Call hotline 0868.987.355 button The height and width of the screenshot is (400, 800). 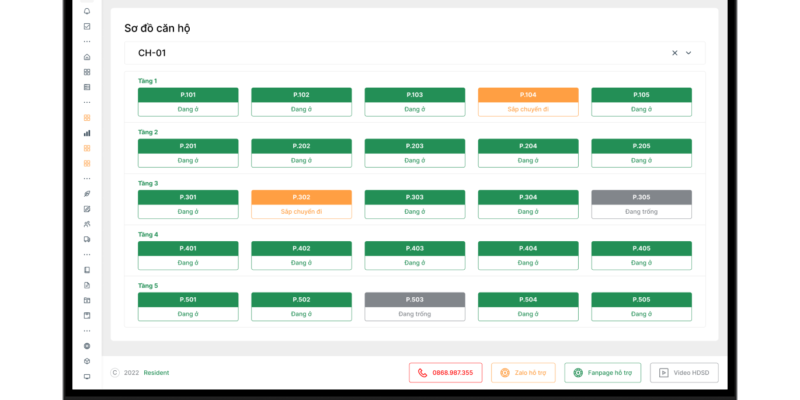[x=446, y=373]
